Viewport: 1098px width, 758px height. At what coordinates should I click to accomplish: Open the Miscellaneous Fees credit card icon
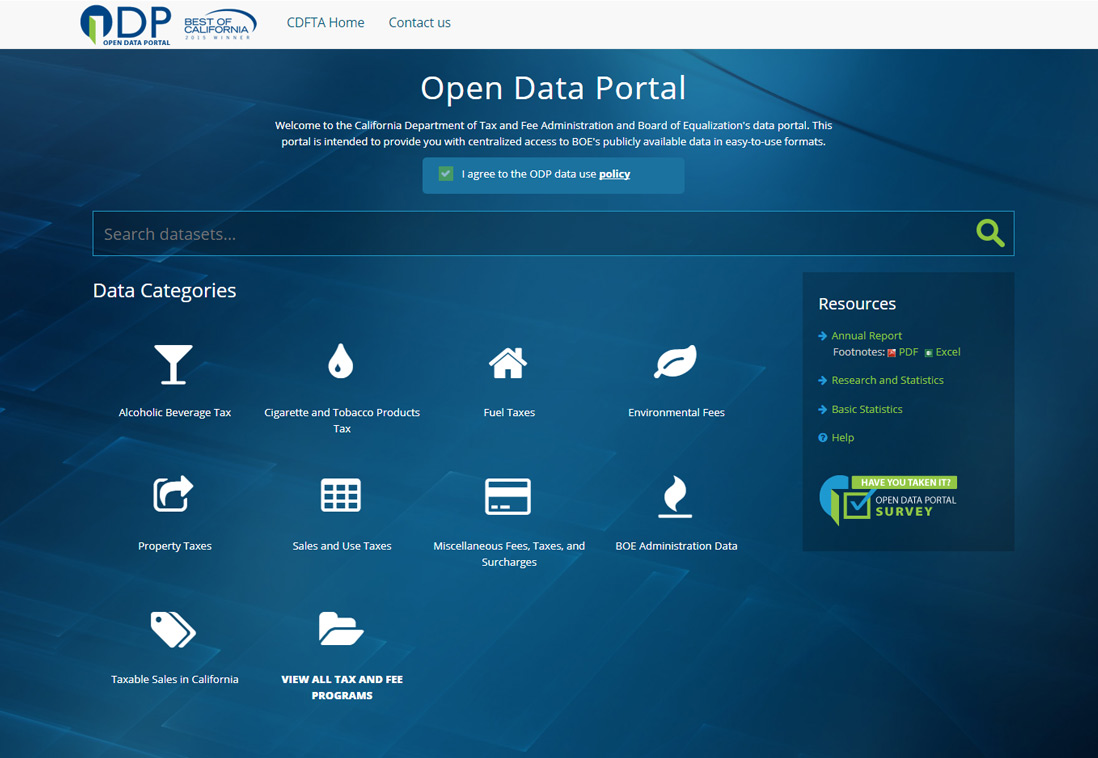508,496
